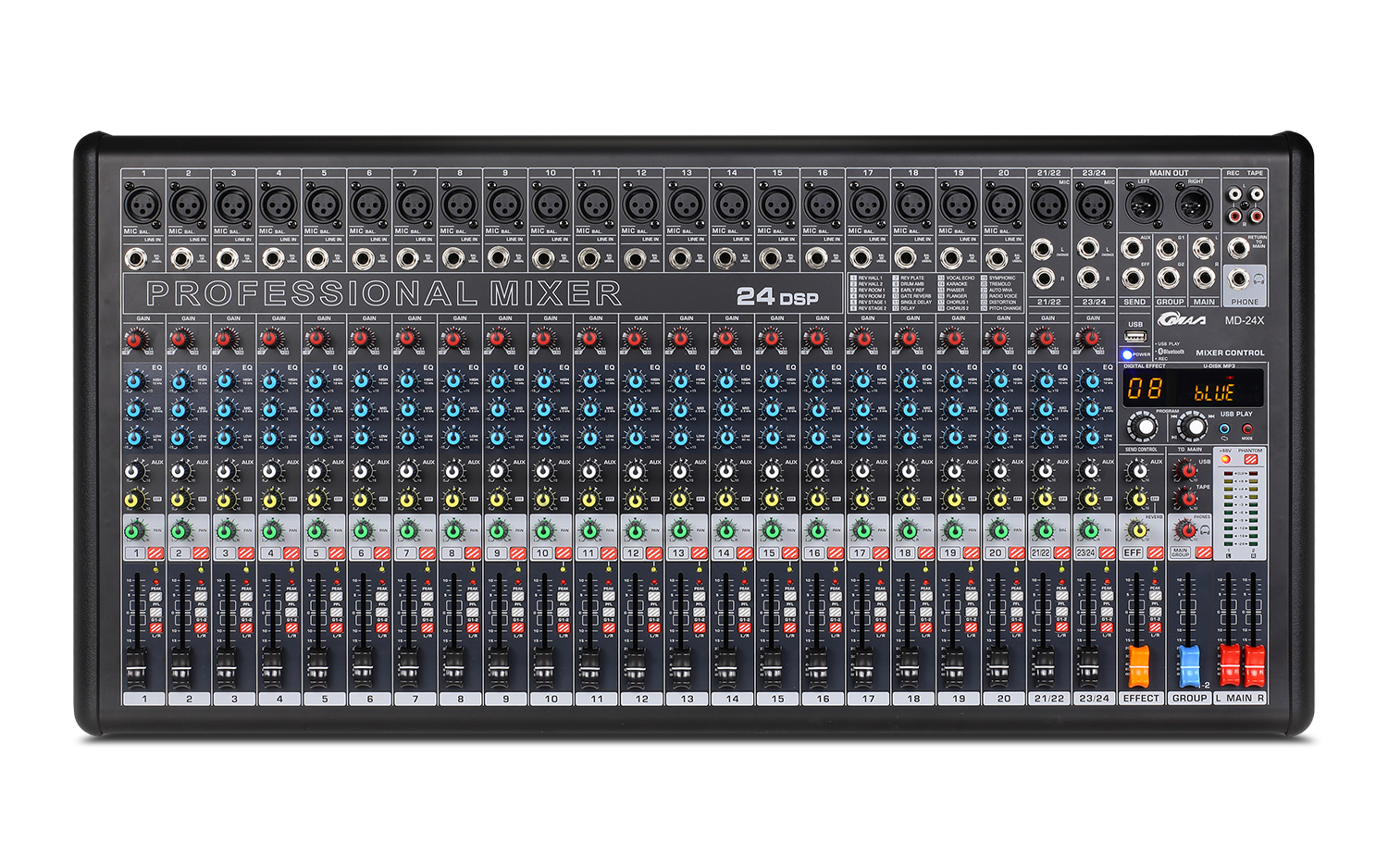Click the yellow REVERB knob
This screenshot has height=868, width=1388.
tap(1138, 531)
